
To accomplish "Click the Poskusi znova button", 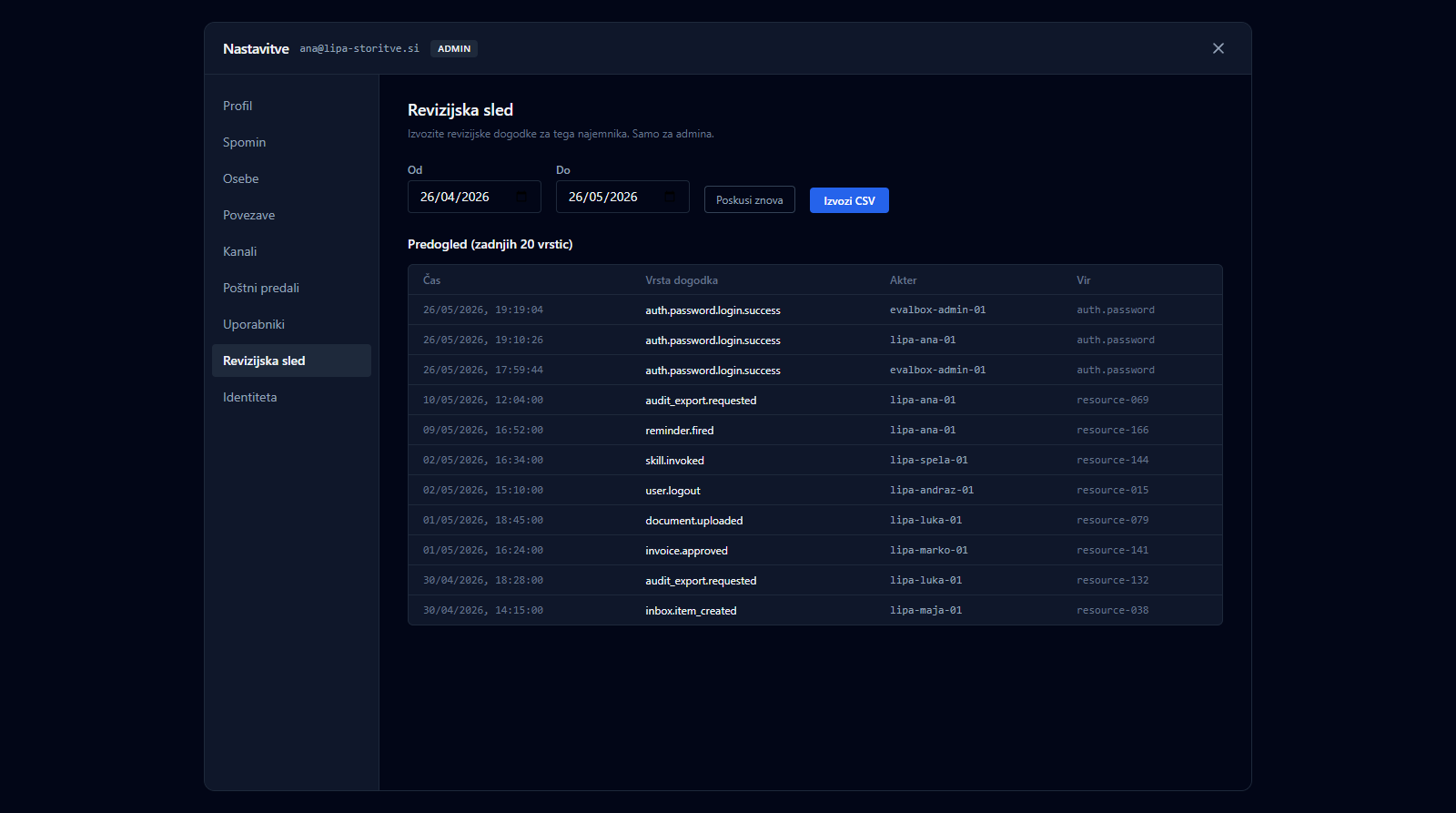I will [749, 200].
